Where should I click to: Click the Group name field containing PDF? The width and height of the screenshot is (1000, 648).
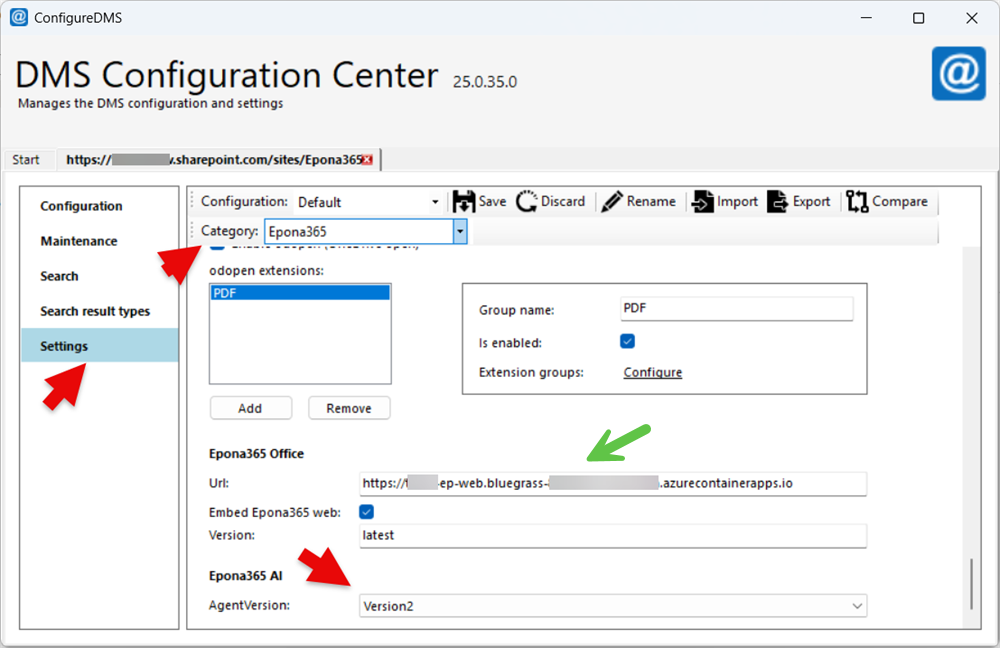(737, 309)
